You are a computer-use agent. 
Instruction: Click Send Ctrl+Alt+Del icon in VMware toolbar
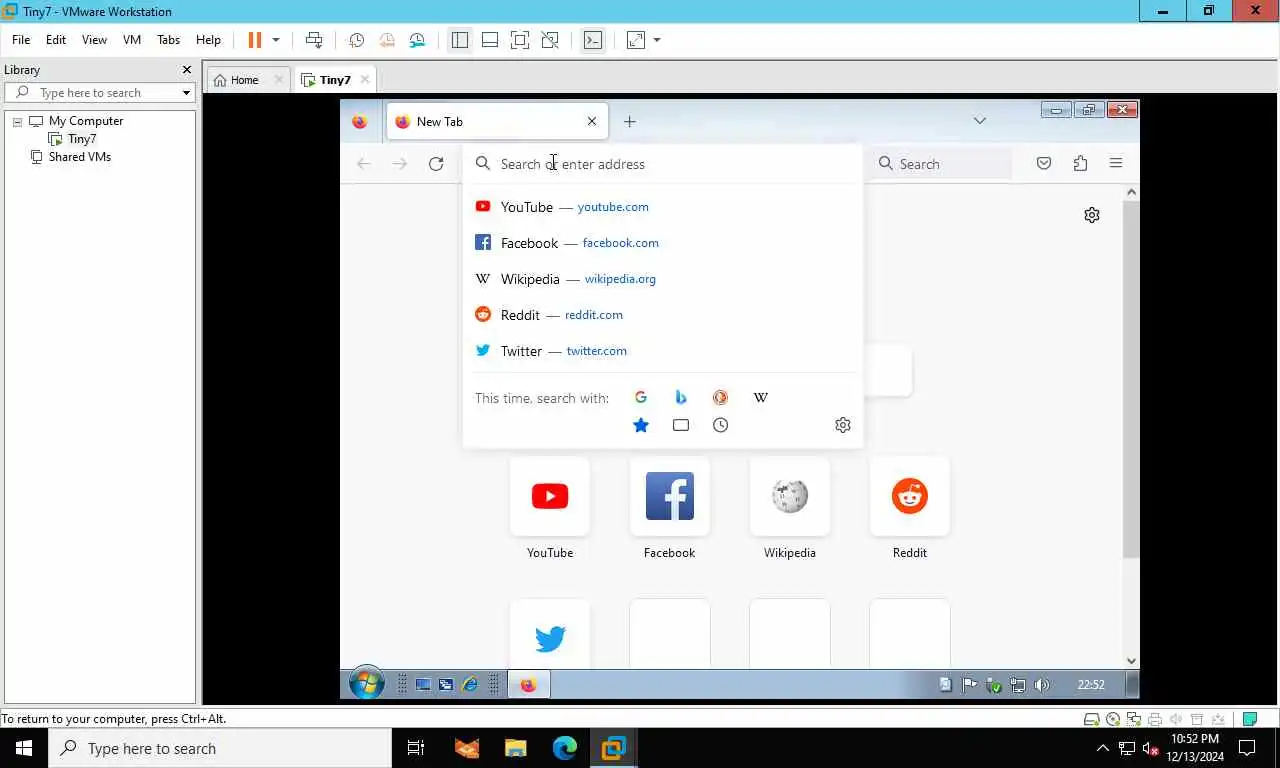[x=314, y=40]
